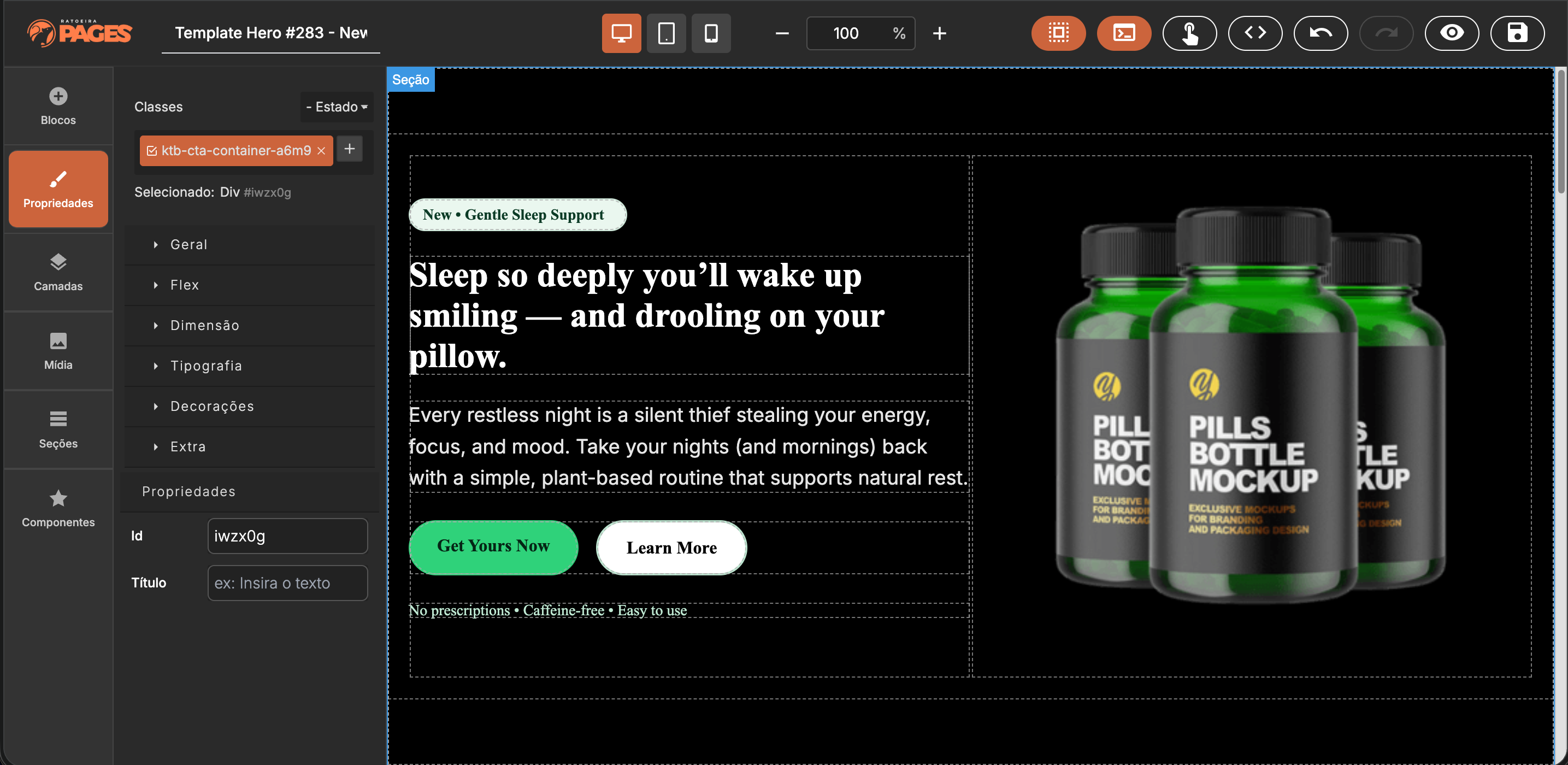Click the Learn More button
Screen dimensions: 1568x765
671,548
